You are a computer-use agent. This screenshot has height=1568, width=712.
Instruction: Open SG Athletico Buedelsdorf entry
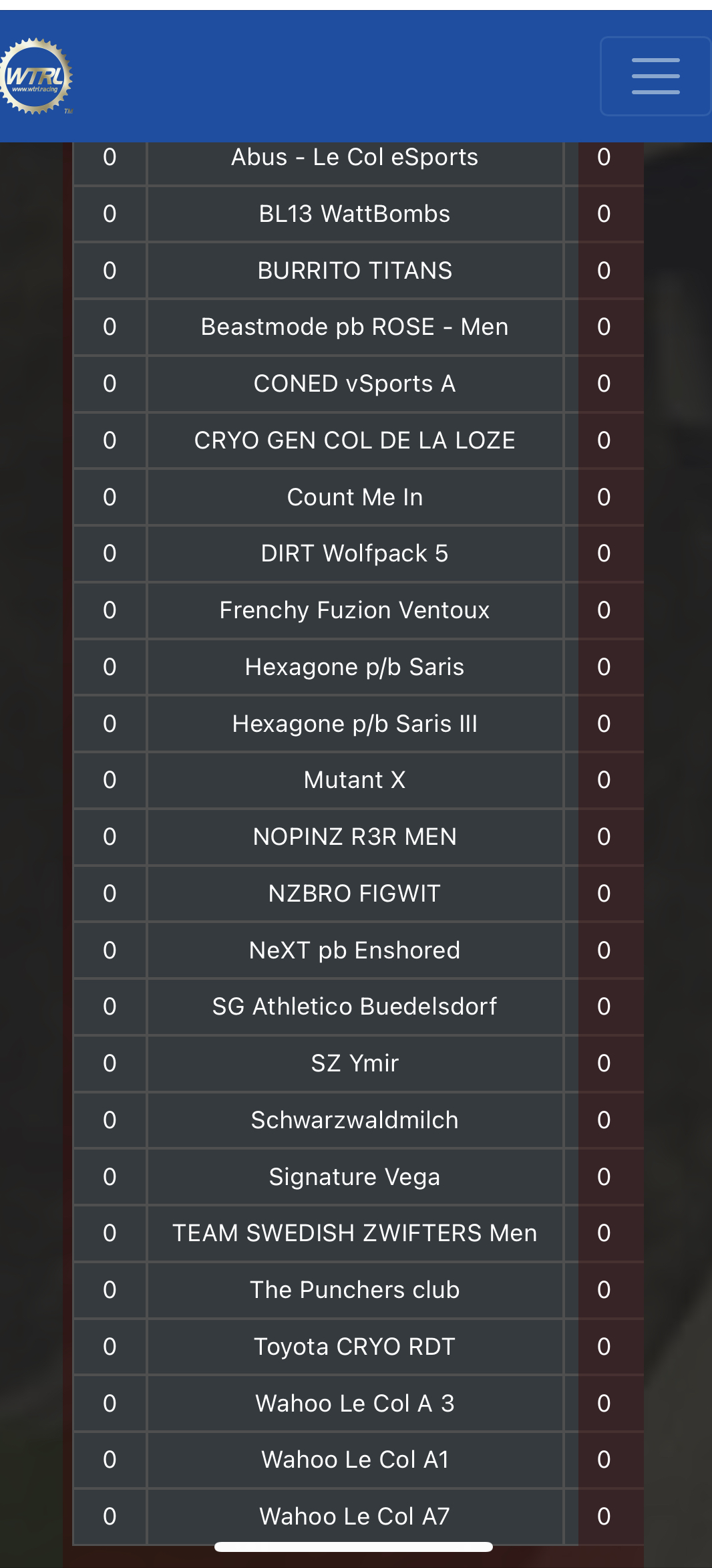point(358,1007)
